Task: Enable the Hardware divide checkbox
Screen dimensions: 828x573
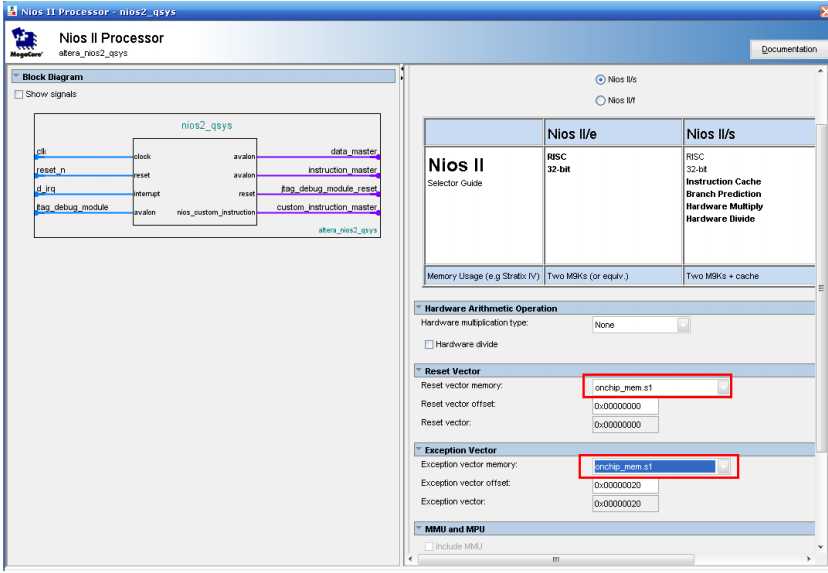Action: click(429, 344)
